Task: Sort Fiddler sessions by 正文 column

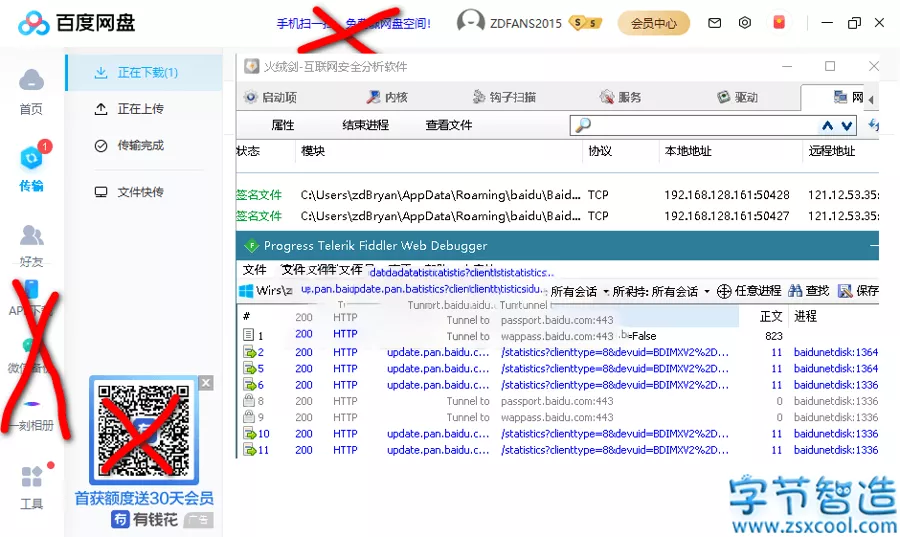Action: (771, 316)
